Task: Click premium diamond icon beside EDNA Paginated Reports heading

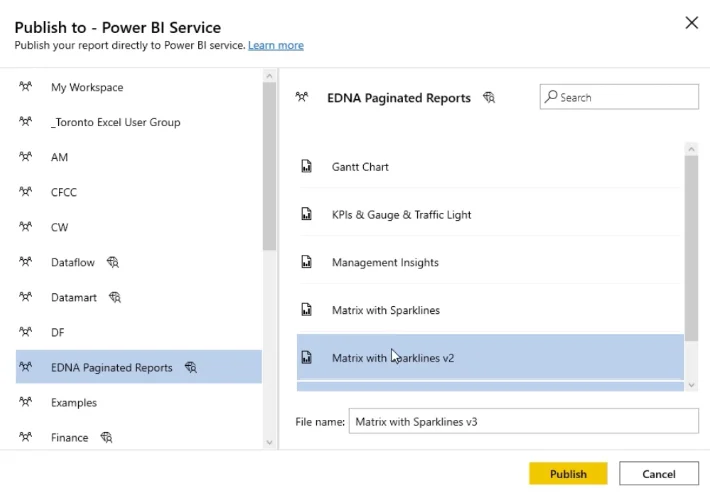Action: pos(489,97)
